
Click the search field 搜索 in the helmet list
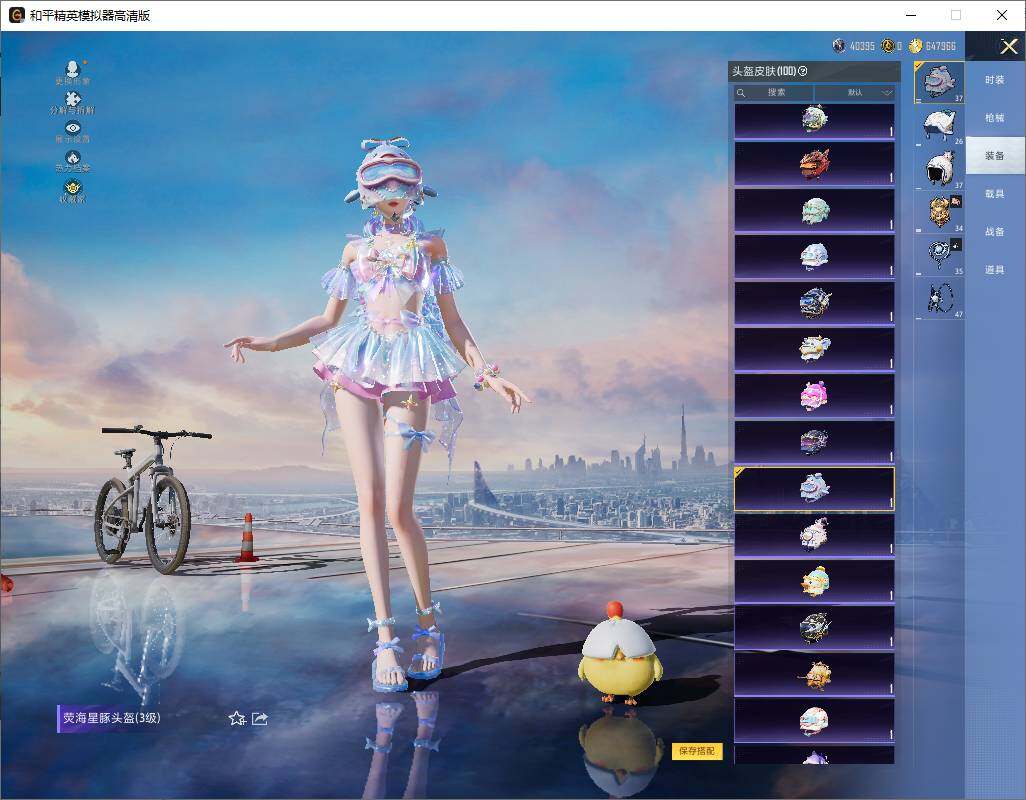click(773, 92)
